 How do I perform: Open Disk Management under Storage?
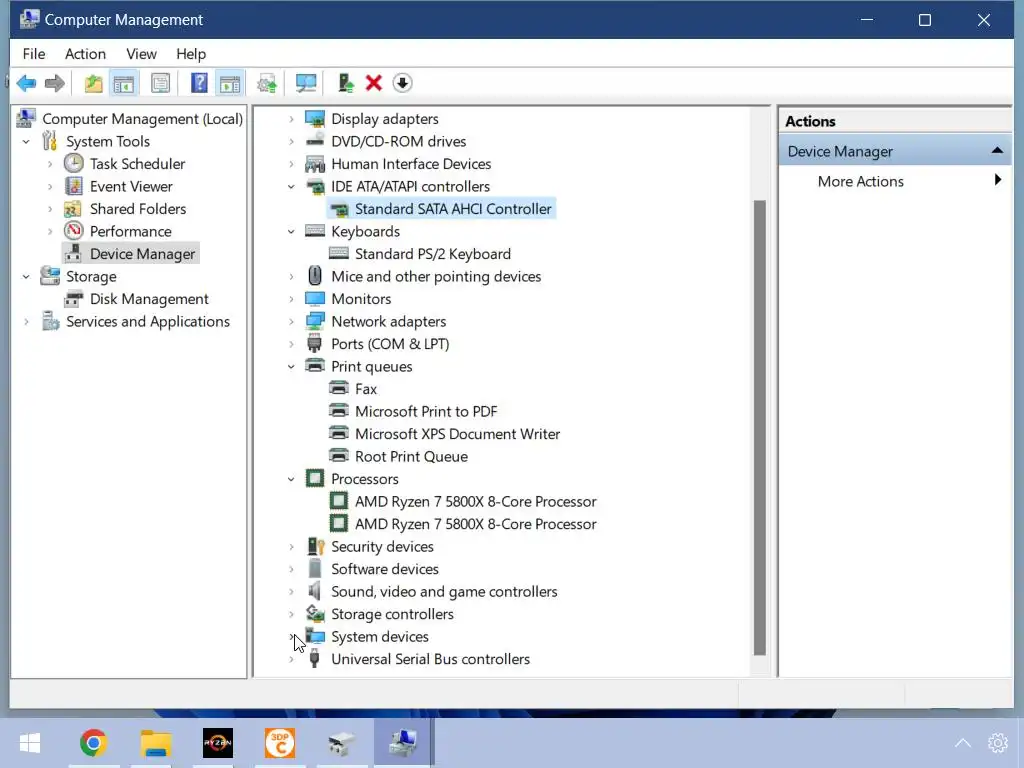pyautogui.click(x=149, y=299)
